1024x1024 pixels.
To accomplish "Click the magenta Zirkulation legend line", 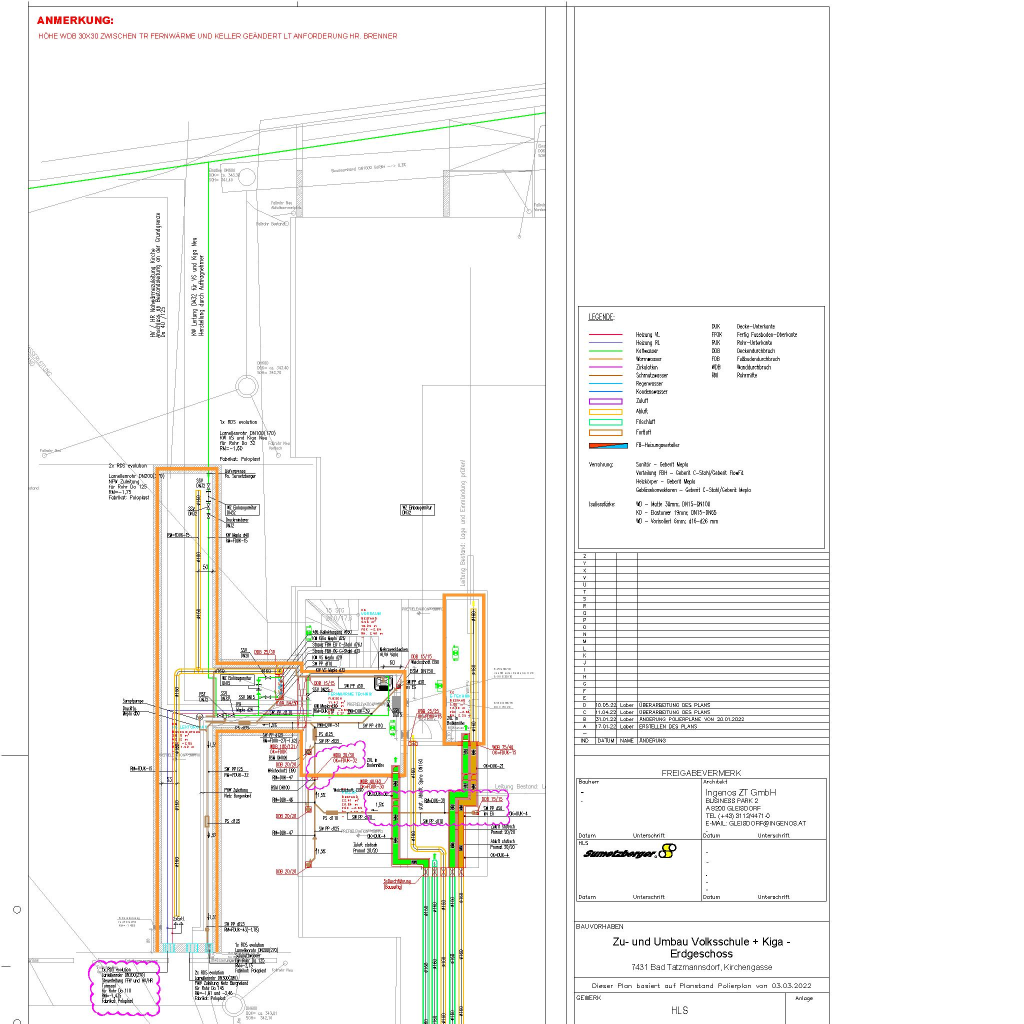I will [606, 367].
